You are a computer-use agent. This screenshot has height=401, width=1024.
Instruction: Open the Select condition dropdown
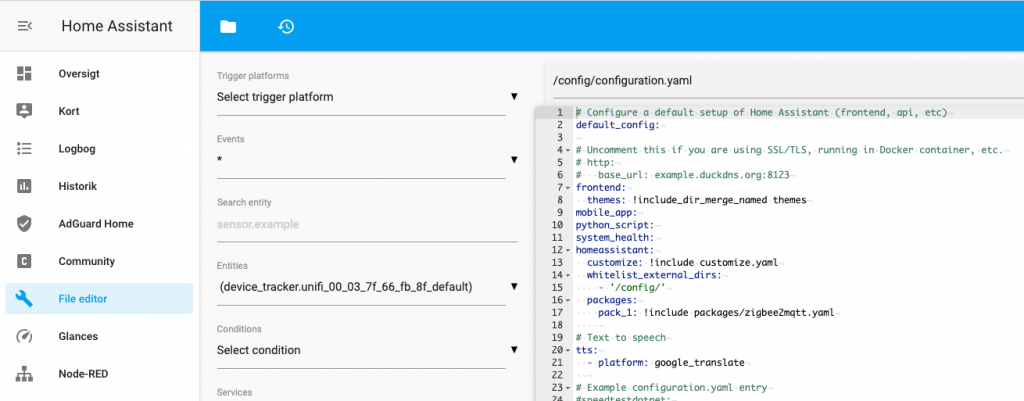click(368, 350)
